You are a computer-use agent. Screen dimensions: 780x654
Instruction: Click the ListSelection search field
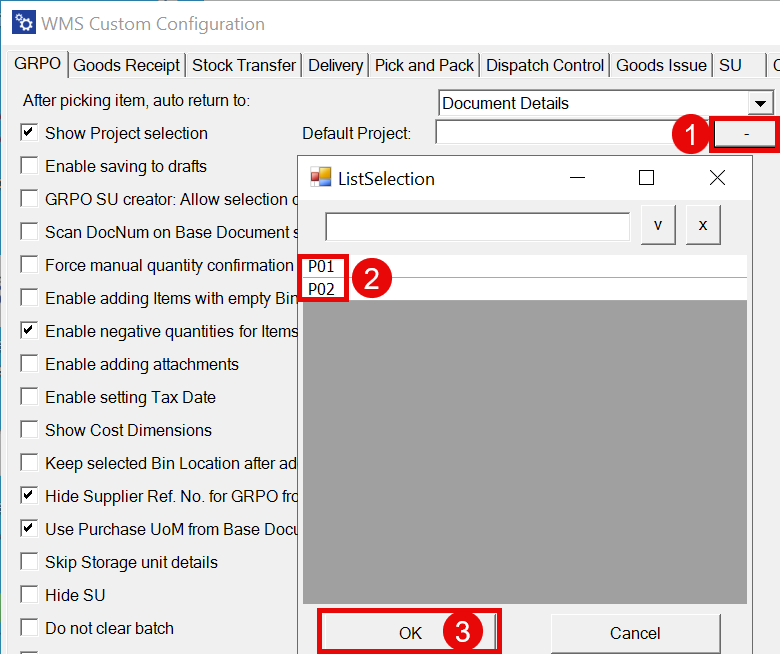pos(478,226)
